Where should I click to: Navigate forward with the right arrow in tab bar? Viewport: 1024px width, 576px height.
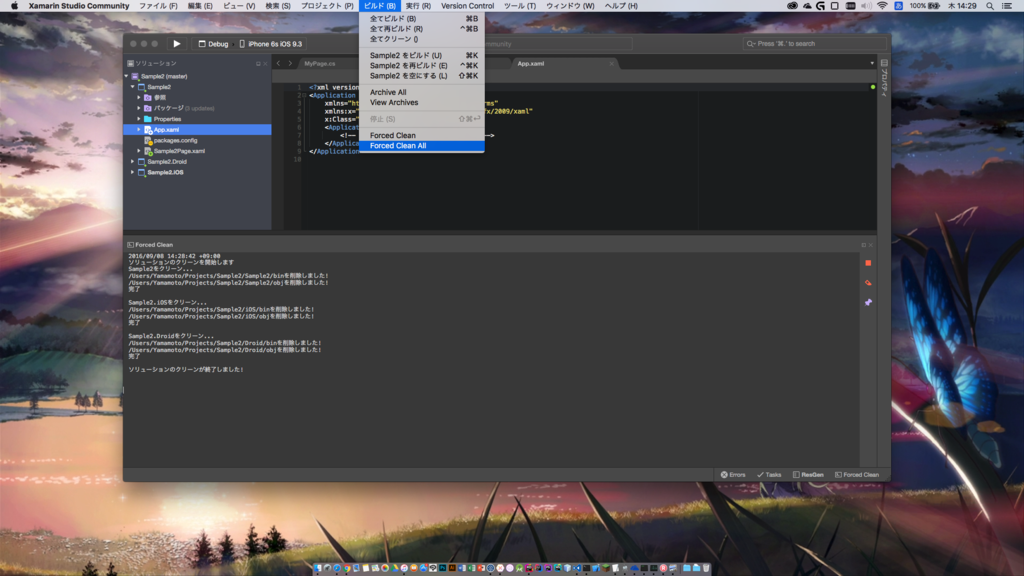coord(291,63)
